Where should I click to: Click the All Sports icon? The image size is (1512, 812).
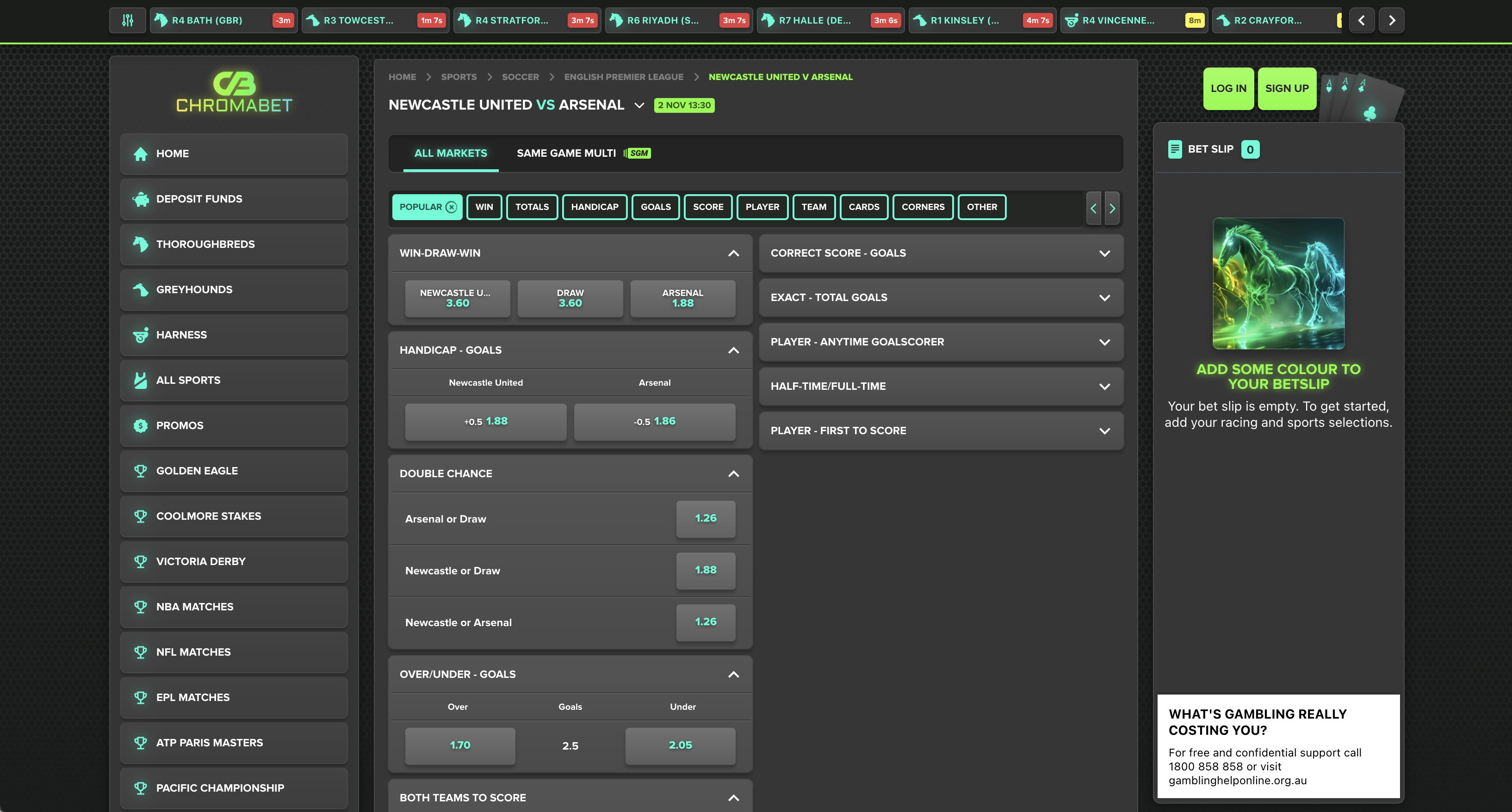pos(140,380)
